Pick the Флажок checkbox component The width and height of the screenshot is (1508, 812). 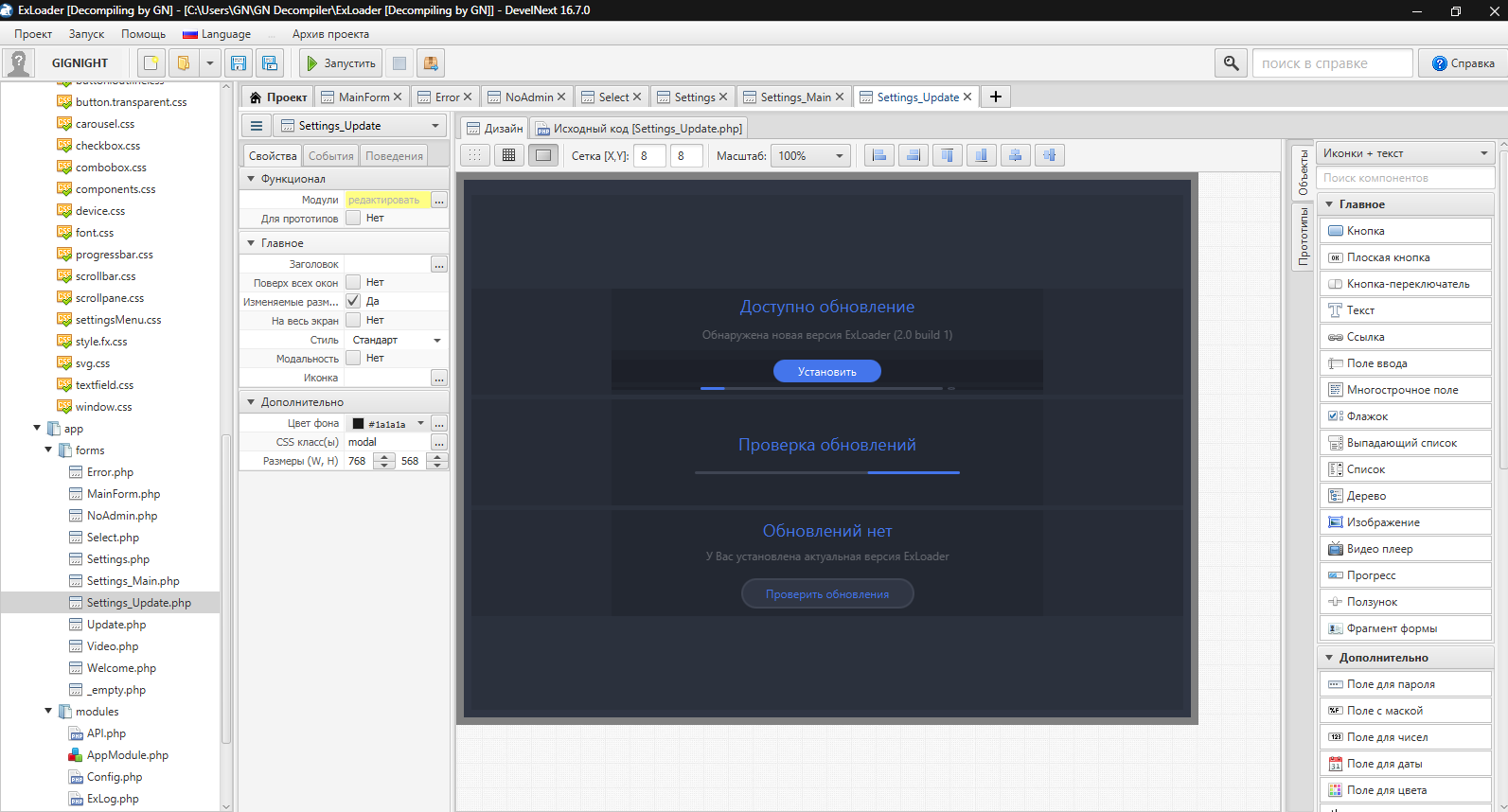(1405, 416)
